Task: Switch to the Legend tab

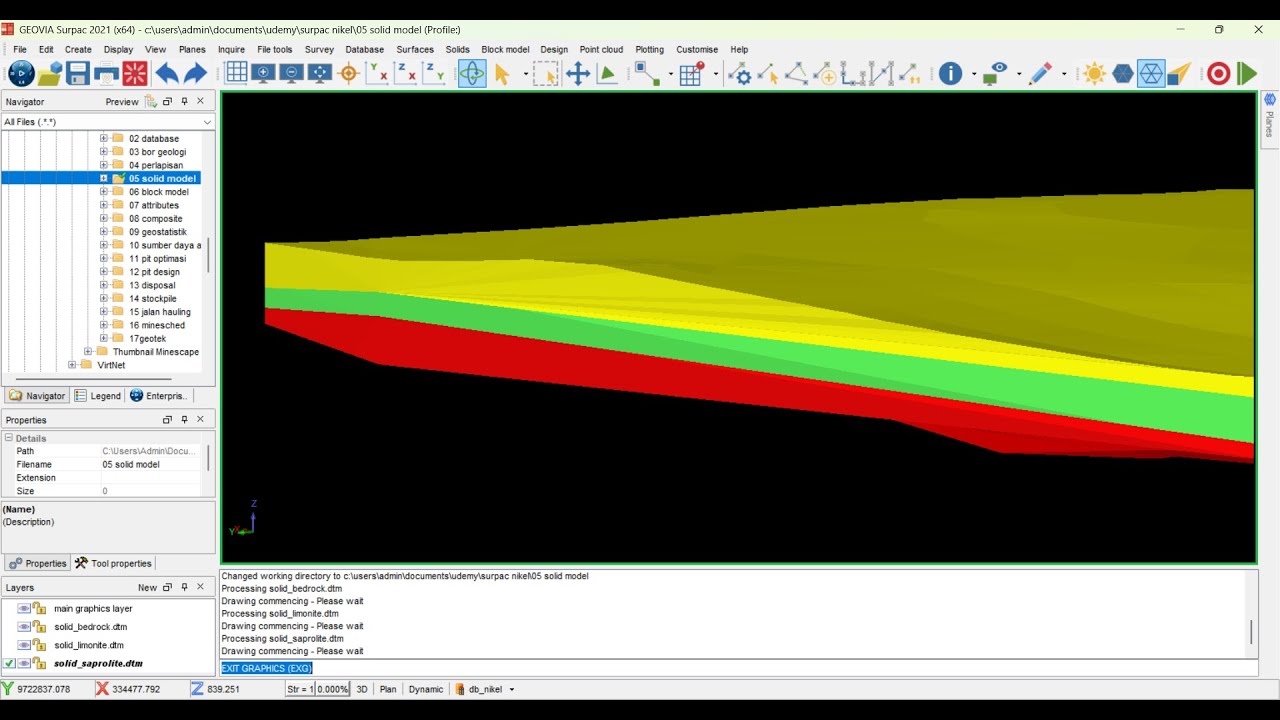Action: click(x=98, y=396)
